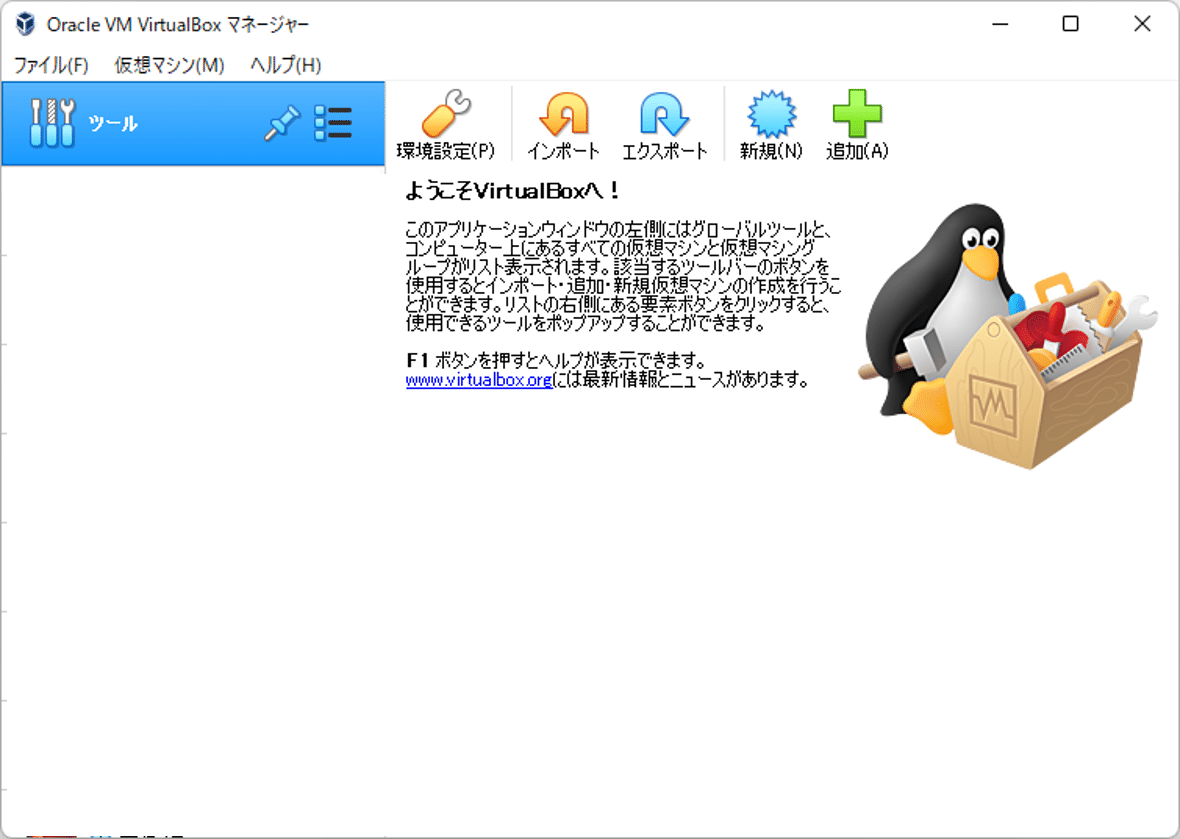This screenshot has width=1180, height=839.
Task: Add an existing VM with 追加(A)
Action: (x=857, y=124)
